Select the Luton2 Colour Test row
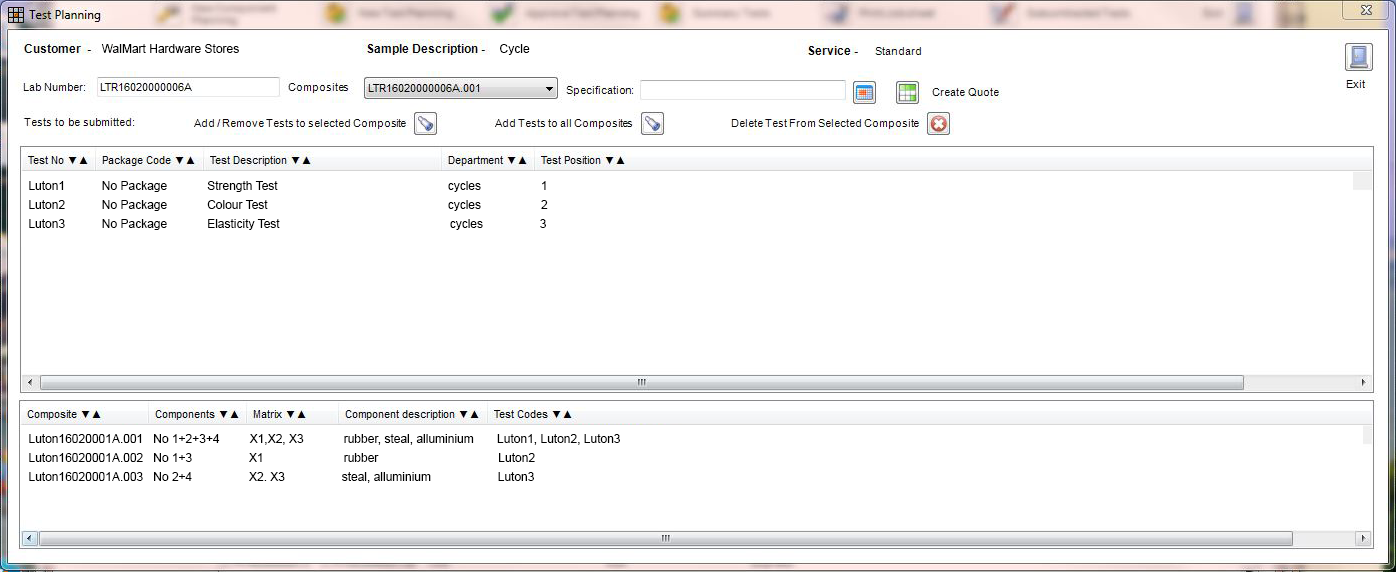Image resolution: width=1396 pixels, height=572 pixels. [x=237, y=205]
